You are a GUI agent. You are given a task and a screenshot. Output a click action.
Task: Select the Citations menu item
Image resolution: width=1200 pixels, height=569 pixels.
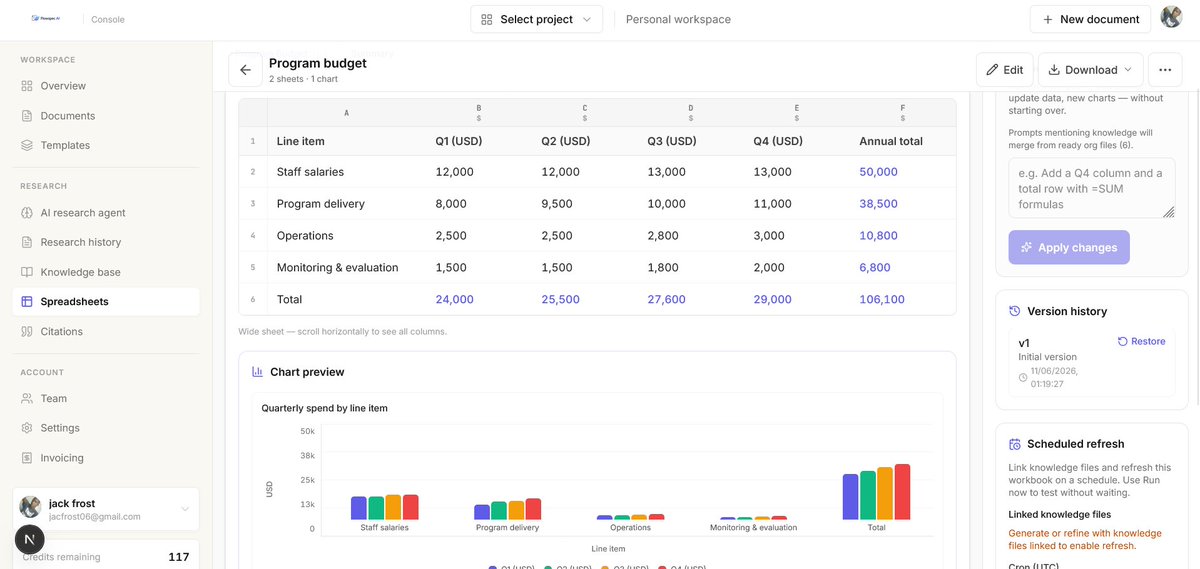click(106, 331)
